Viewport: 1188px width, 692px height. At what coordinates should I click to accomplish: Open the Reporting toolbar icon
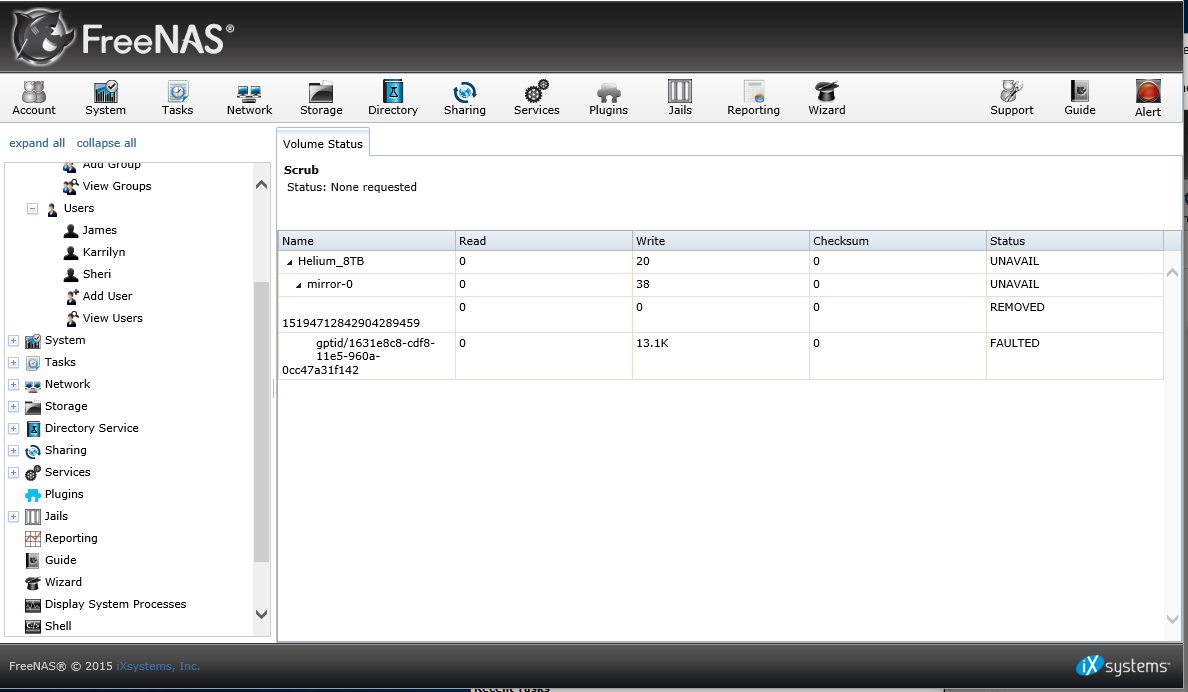click(x=753, y=98)
